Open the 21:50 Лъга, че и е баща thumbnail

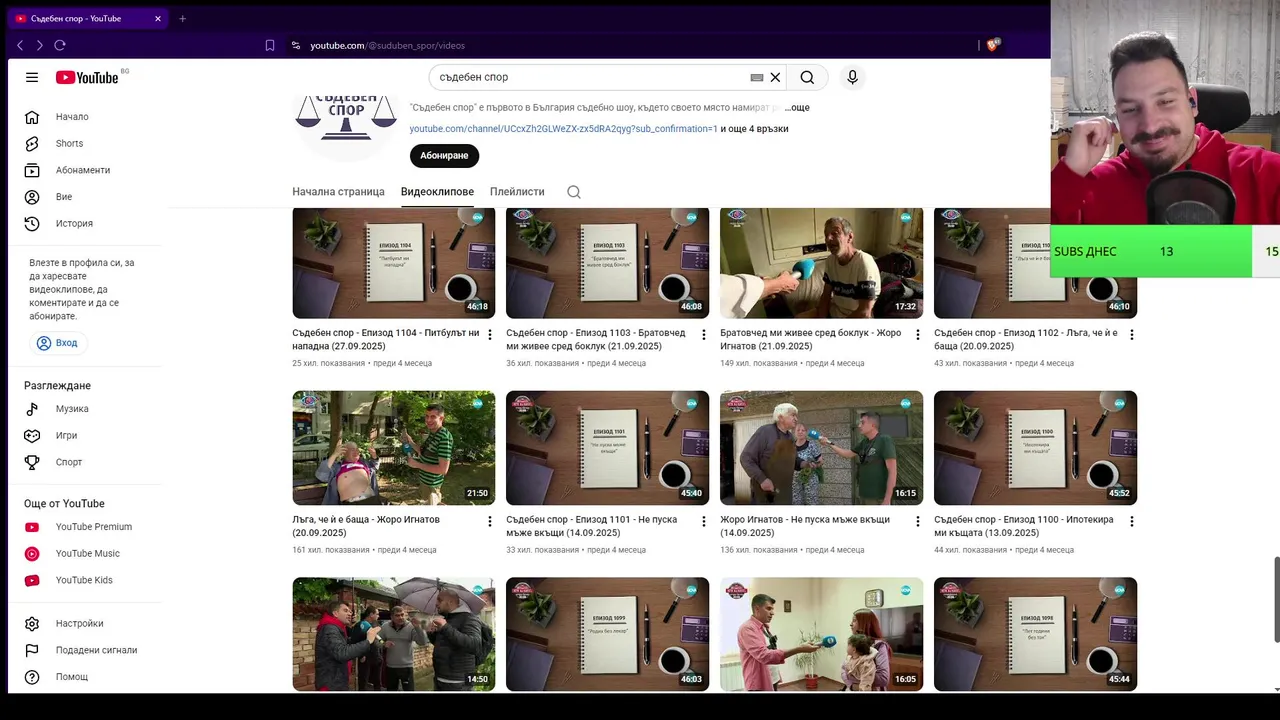[393, 448]
